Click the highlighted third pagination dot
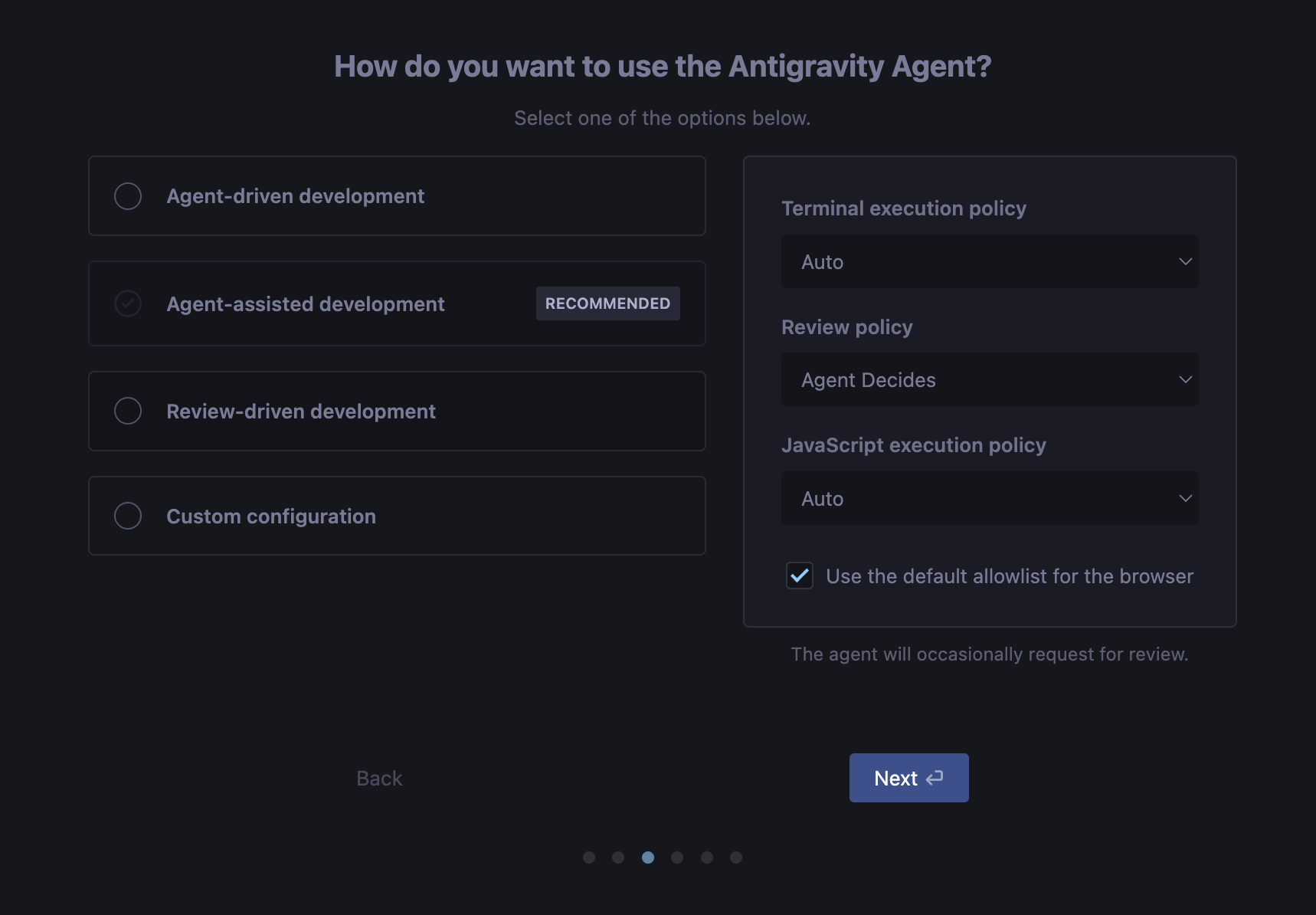The width and height of the screenshot is (1316, 915). click(648, 858)
